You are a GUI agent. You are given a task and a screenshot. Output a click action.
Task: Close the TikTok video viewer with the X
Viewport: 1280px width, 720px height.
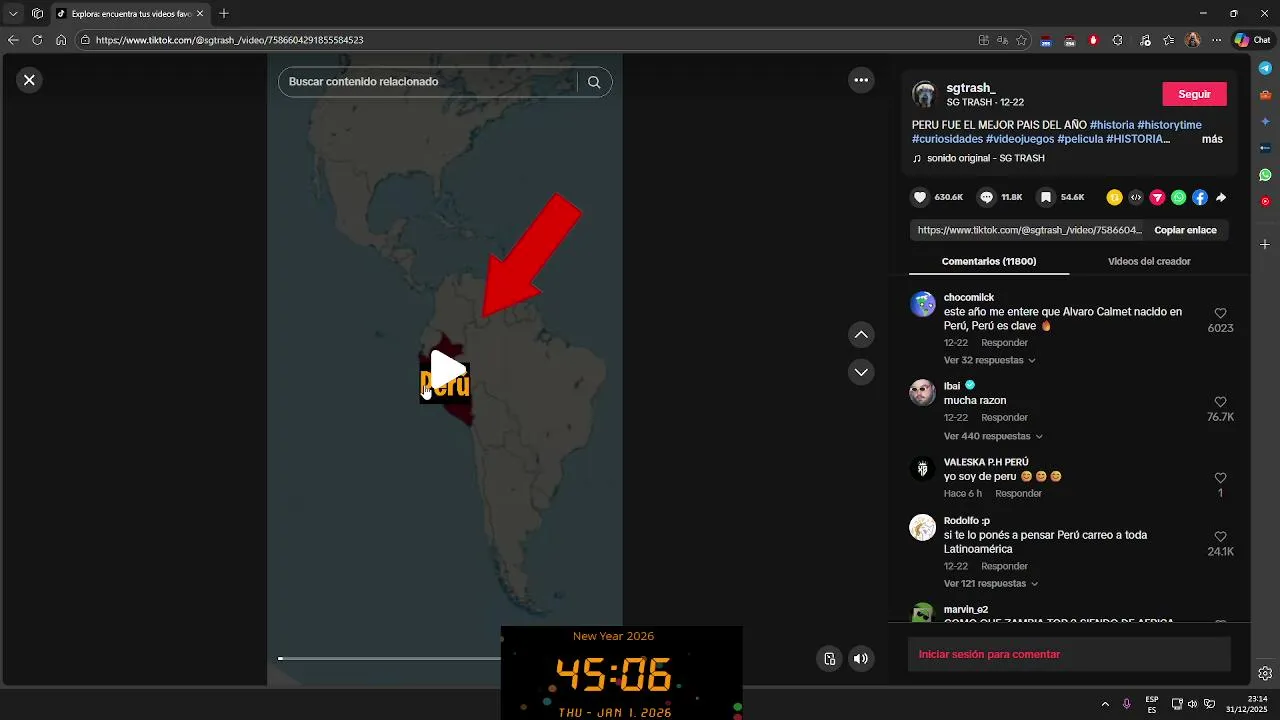[x=29, y=80]
